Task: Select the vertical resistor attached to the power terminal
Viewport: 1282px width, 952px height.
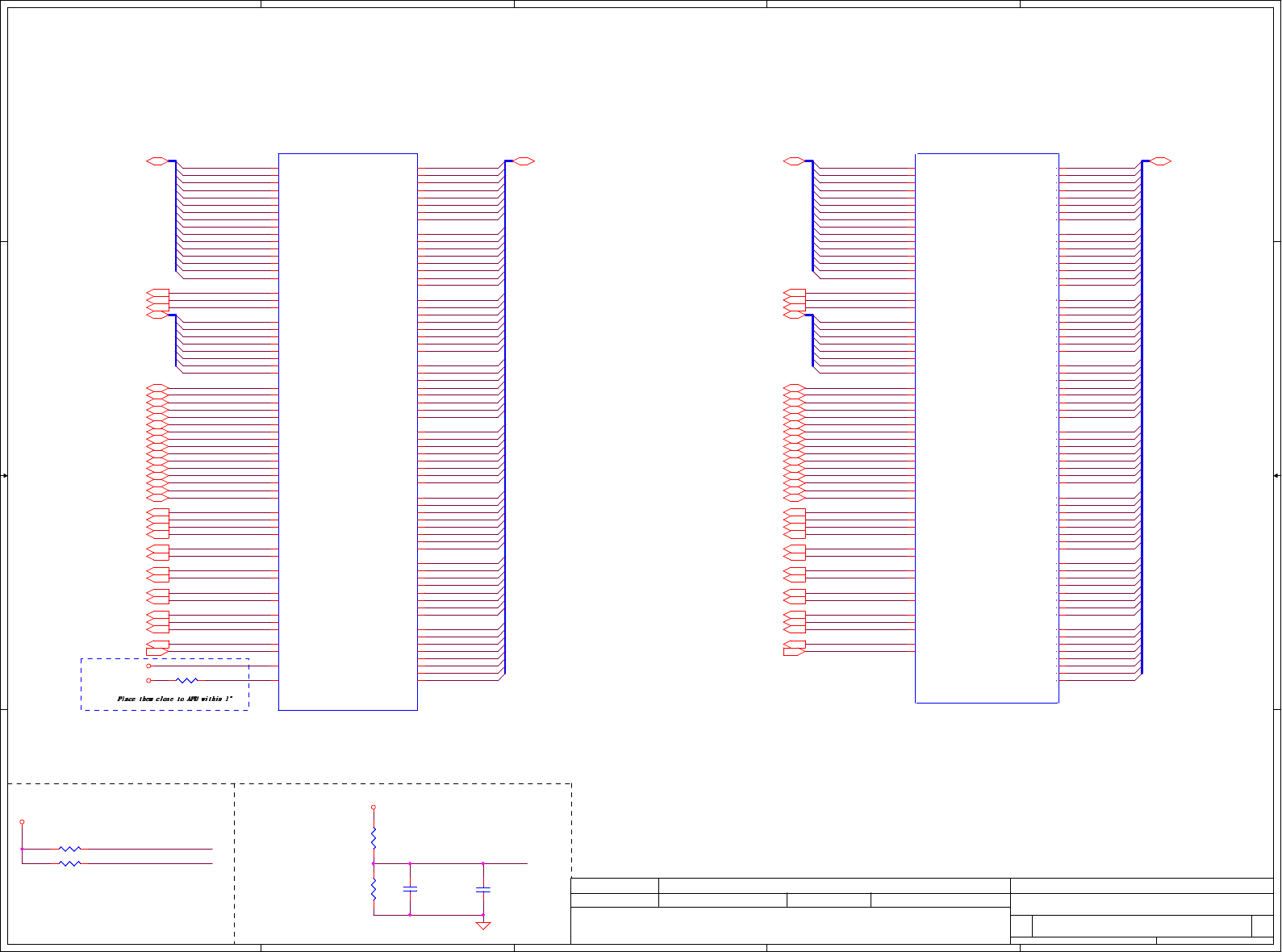Action: (x=374, y=837)
